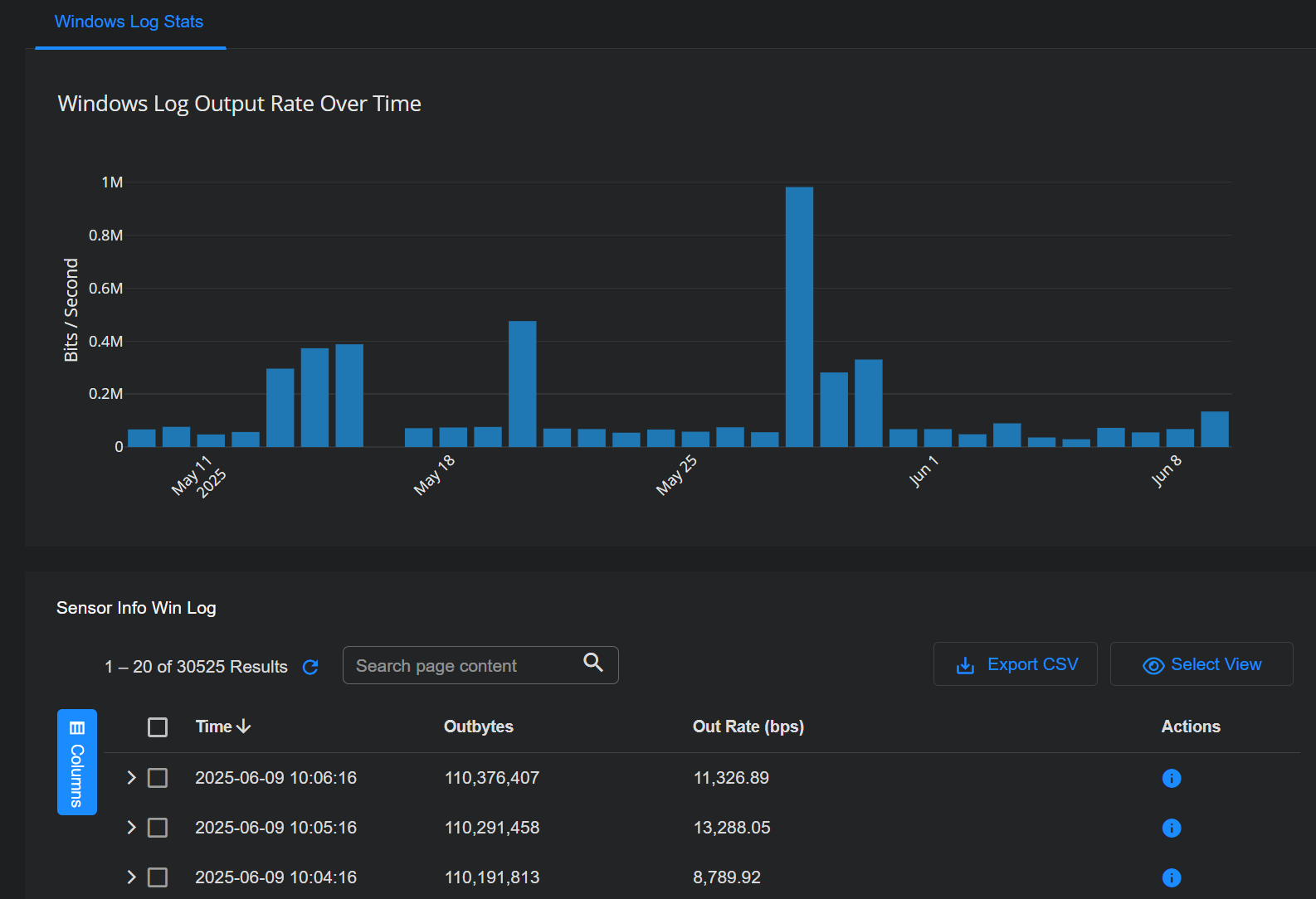Screen dimensions: 1316x899
Task: Click the Time column sort arrow
Action: coord(244,726)
